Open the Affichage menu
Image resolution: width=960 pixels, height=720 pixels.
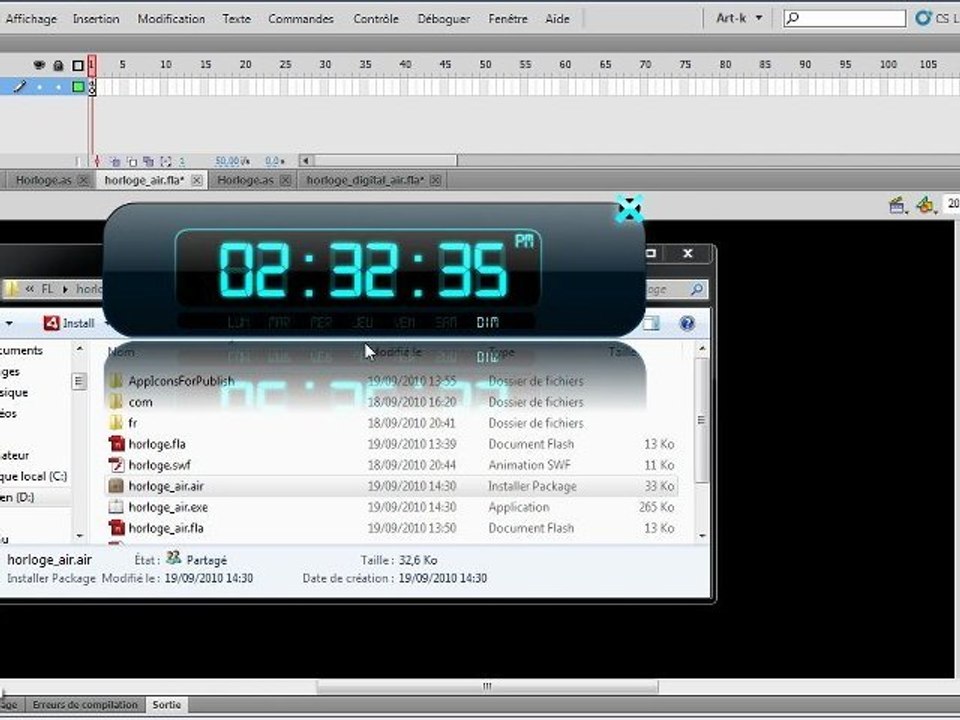tap(31, 19)
